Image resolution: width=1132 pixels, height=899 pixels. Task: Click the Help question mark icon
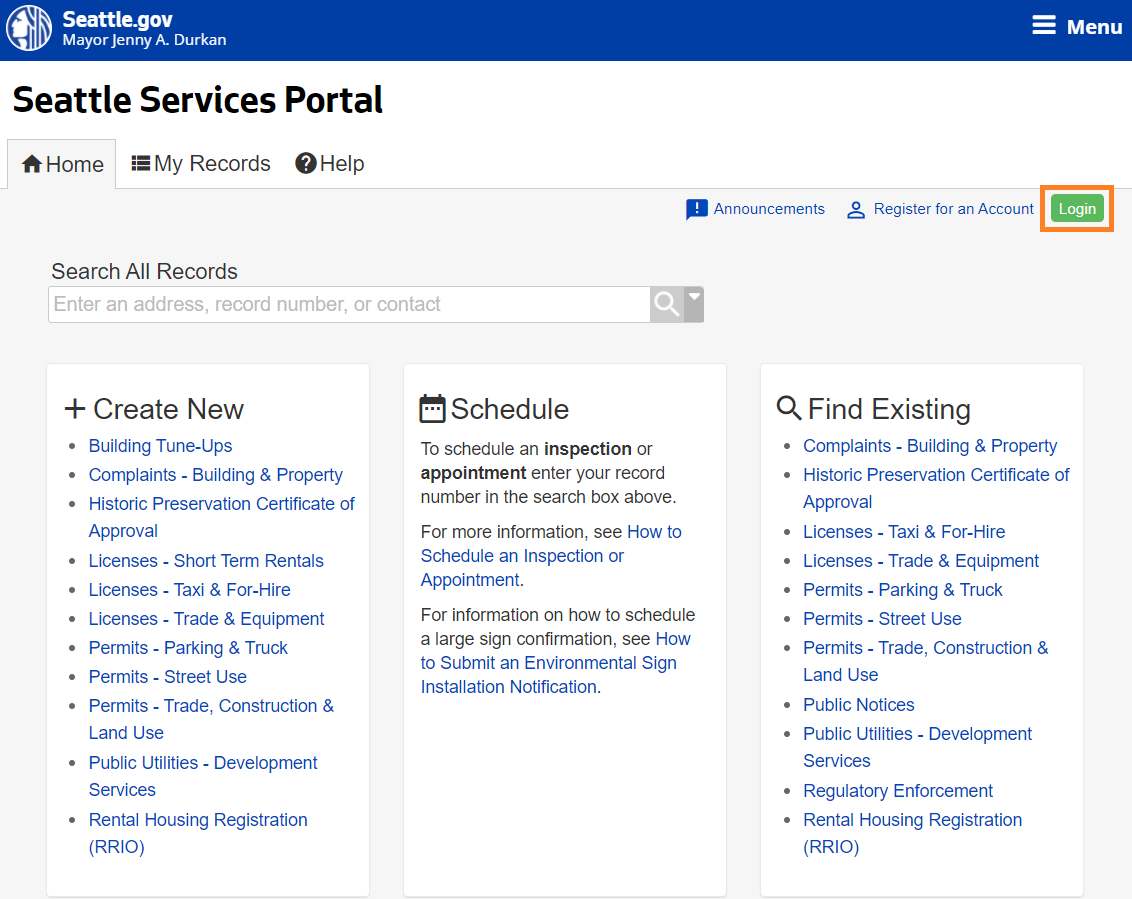tap(306, 163)
